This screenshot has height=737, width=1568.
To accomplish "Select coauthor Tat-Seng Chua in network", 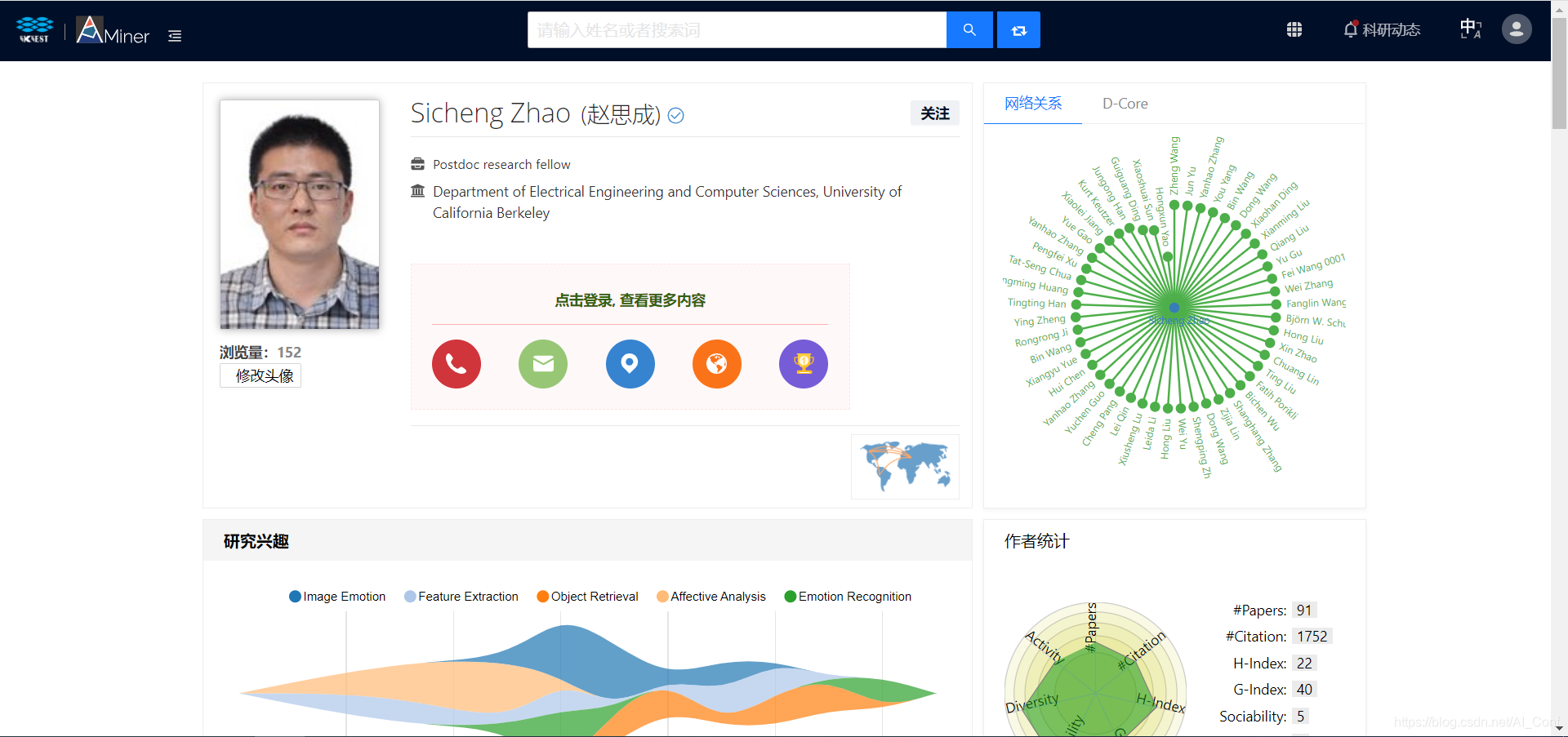I will click(x=1039, y=267).
